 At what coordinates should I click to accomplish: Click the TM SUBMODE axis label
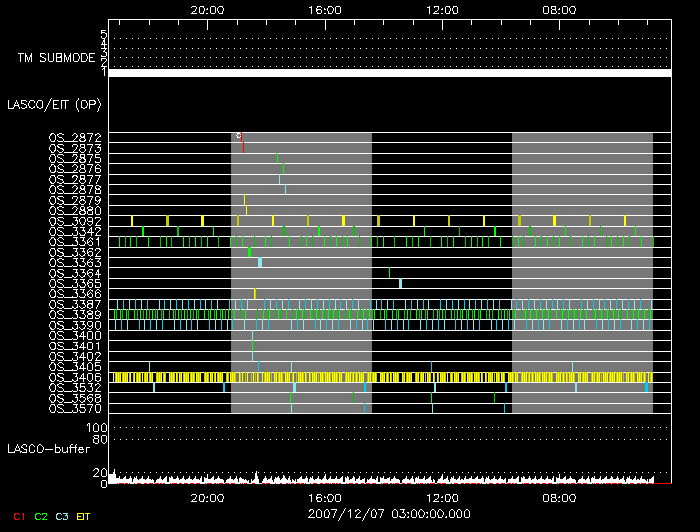point(55,58)
